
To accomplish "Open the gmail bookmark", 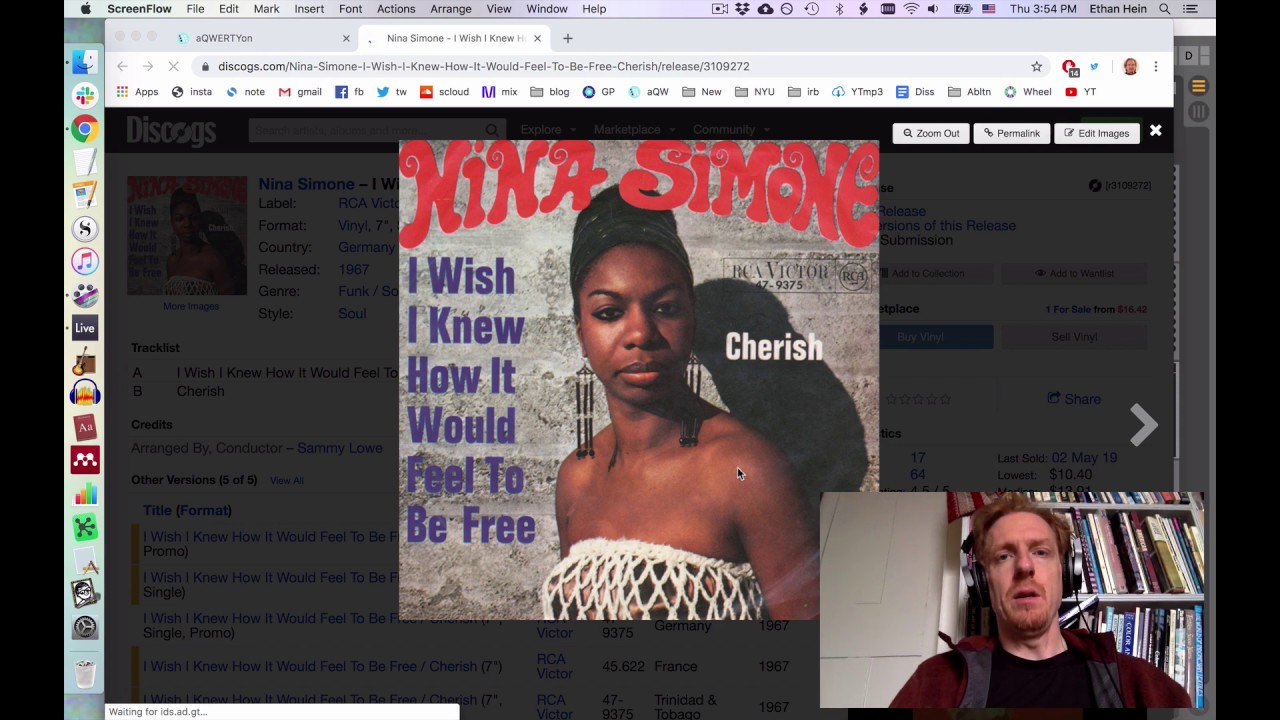I will point(300,91).
